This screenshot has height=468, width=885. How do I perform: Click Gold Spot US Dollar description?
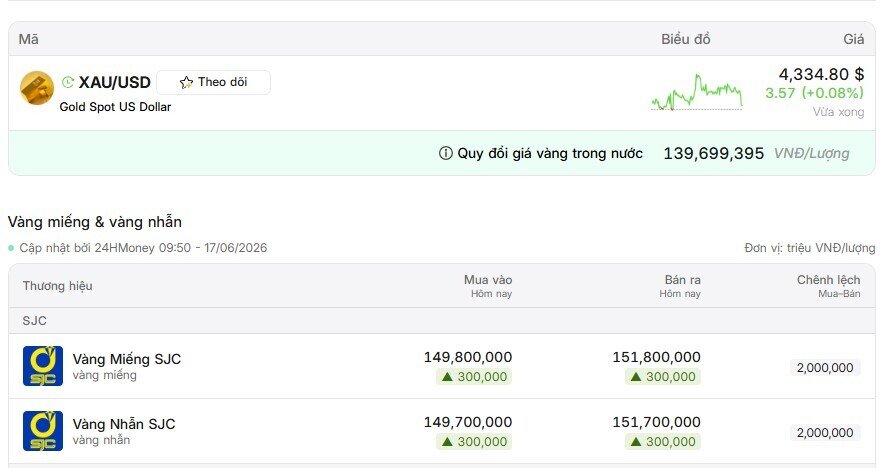[x=115, y=107]
